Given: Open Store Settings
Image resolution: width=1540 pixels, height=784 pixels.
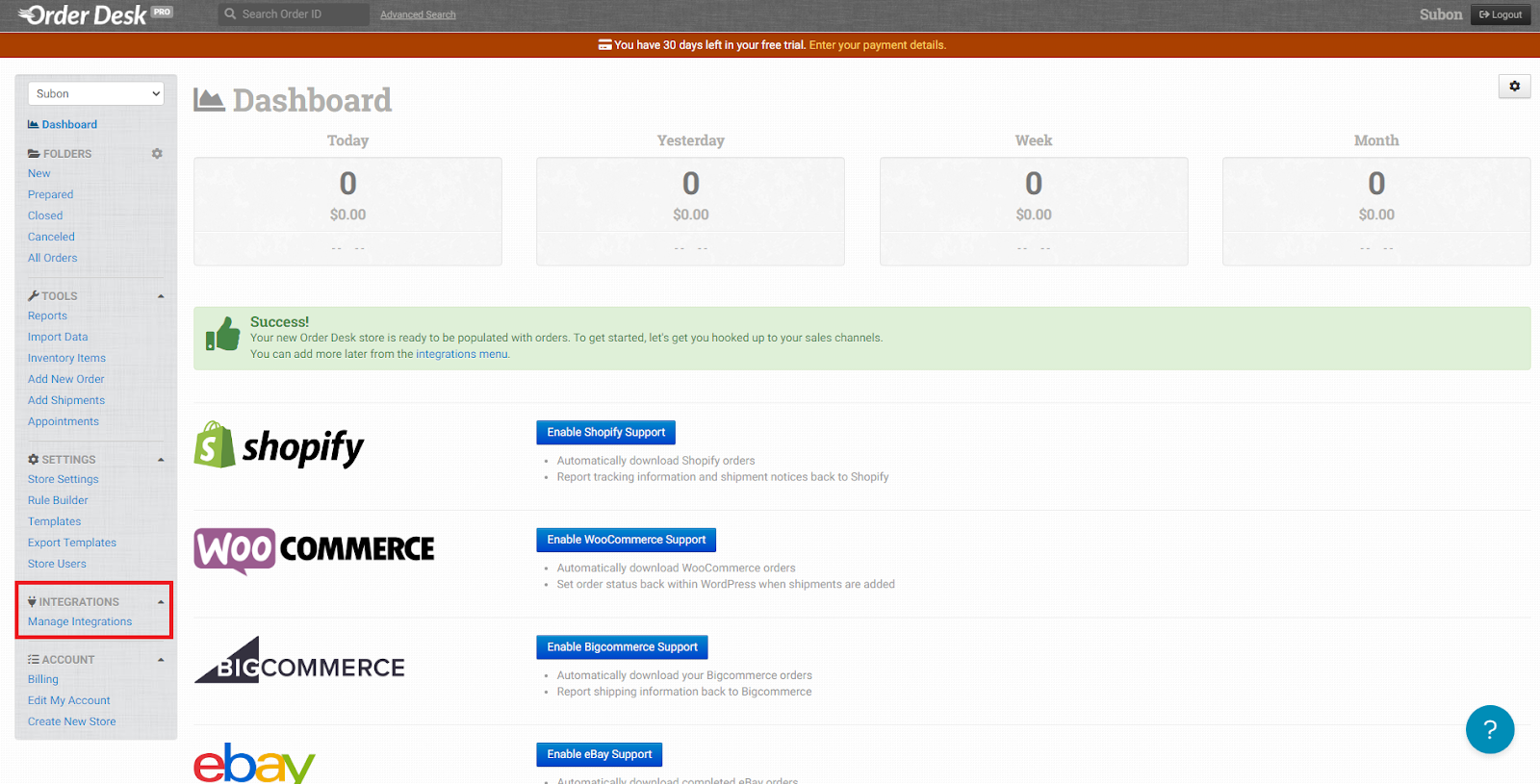Looking at the screenshot, I should tap(64, 480).
